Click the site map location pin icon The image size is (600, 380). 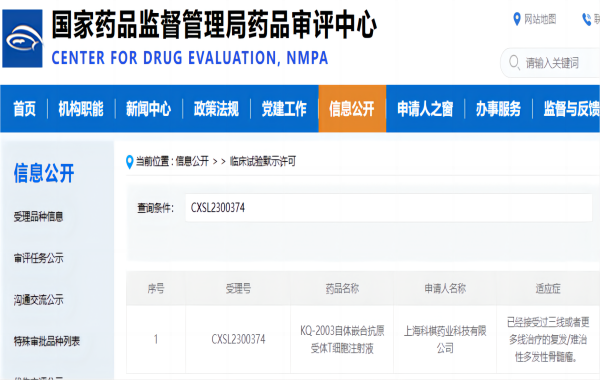517,19
